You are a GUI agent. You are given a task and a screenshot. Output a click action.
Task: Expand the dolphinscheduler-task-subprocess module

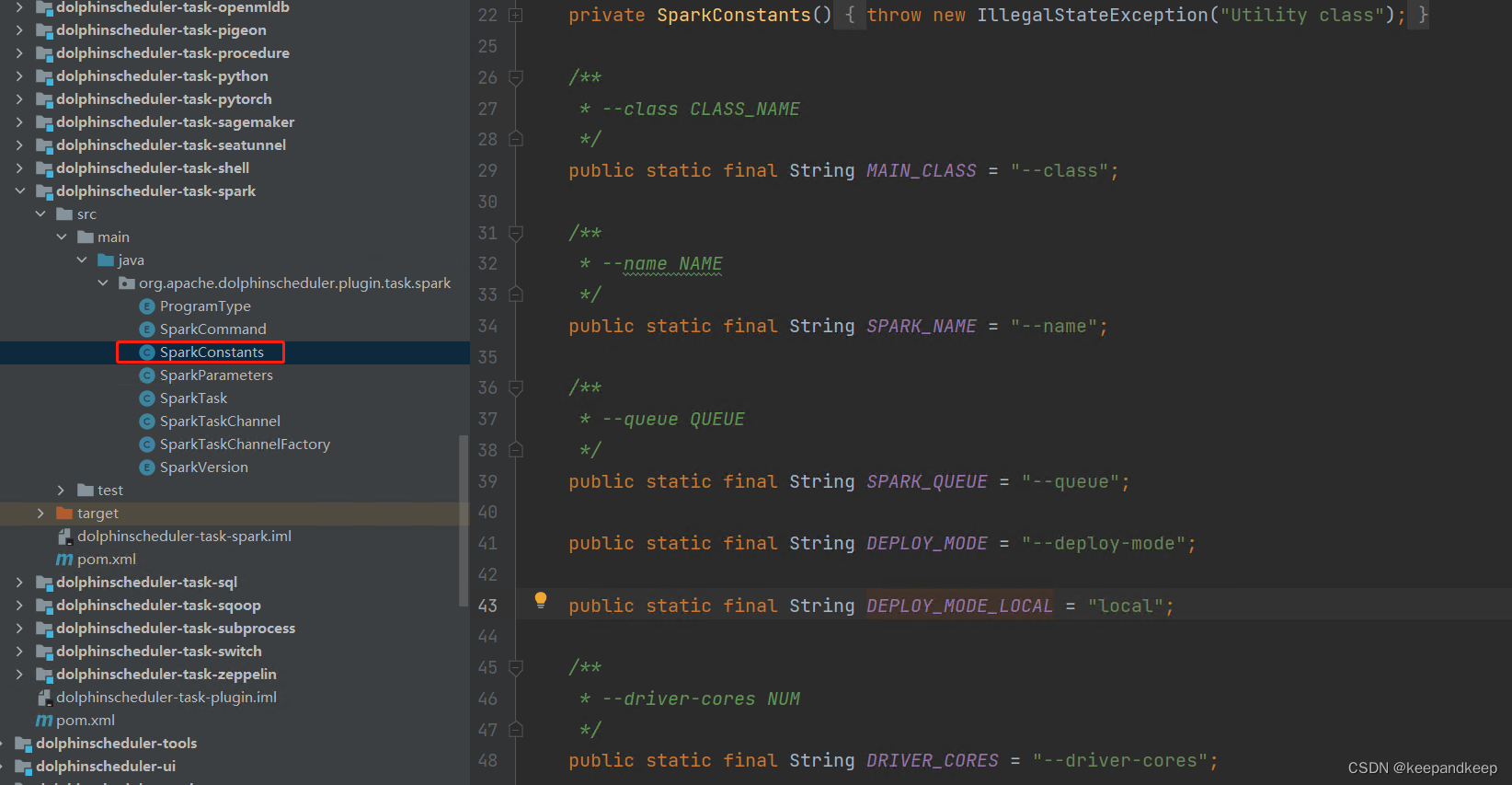click(x=20, y=629)
